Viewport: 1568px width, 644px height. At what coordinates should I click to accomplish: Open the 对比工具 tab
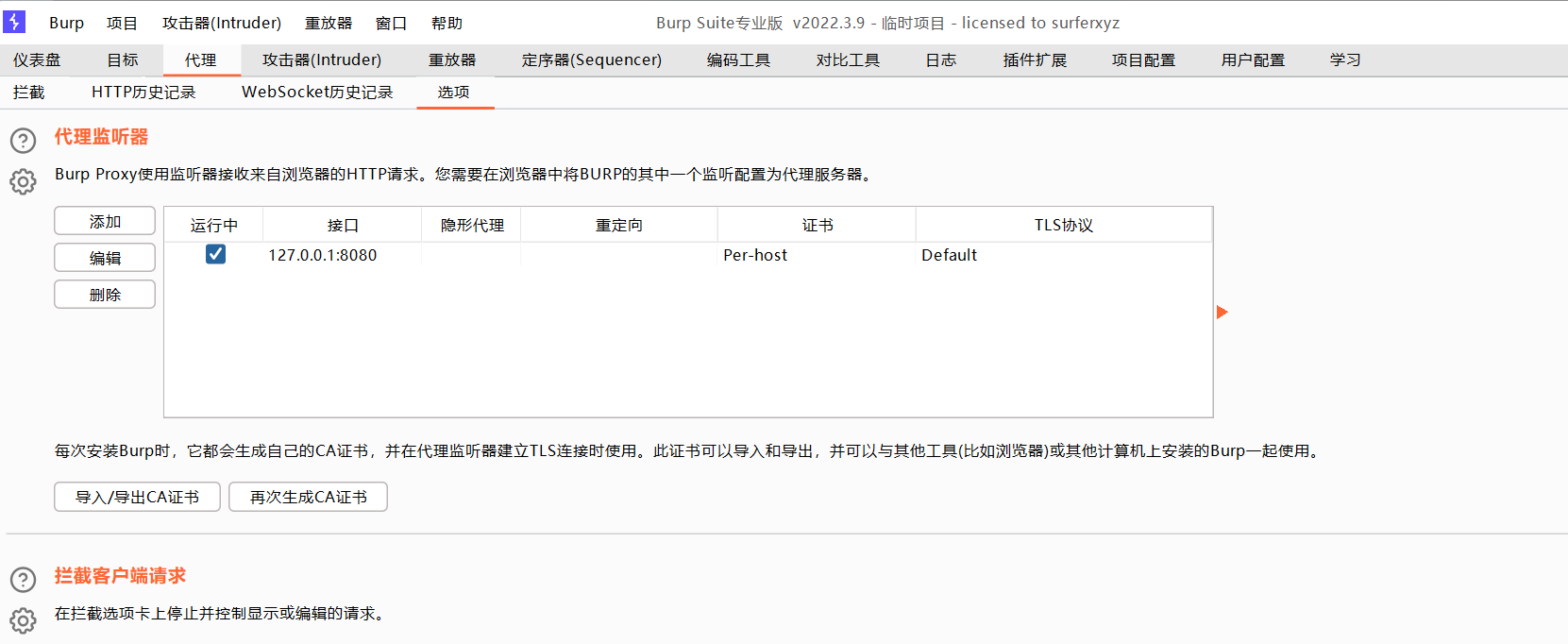pyautogui.click(x=848, y=59)
